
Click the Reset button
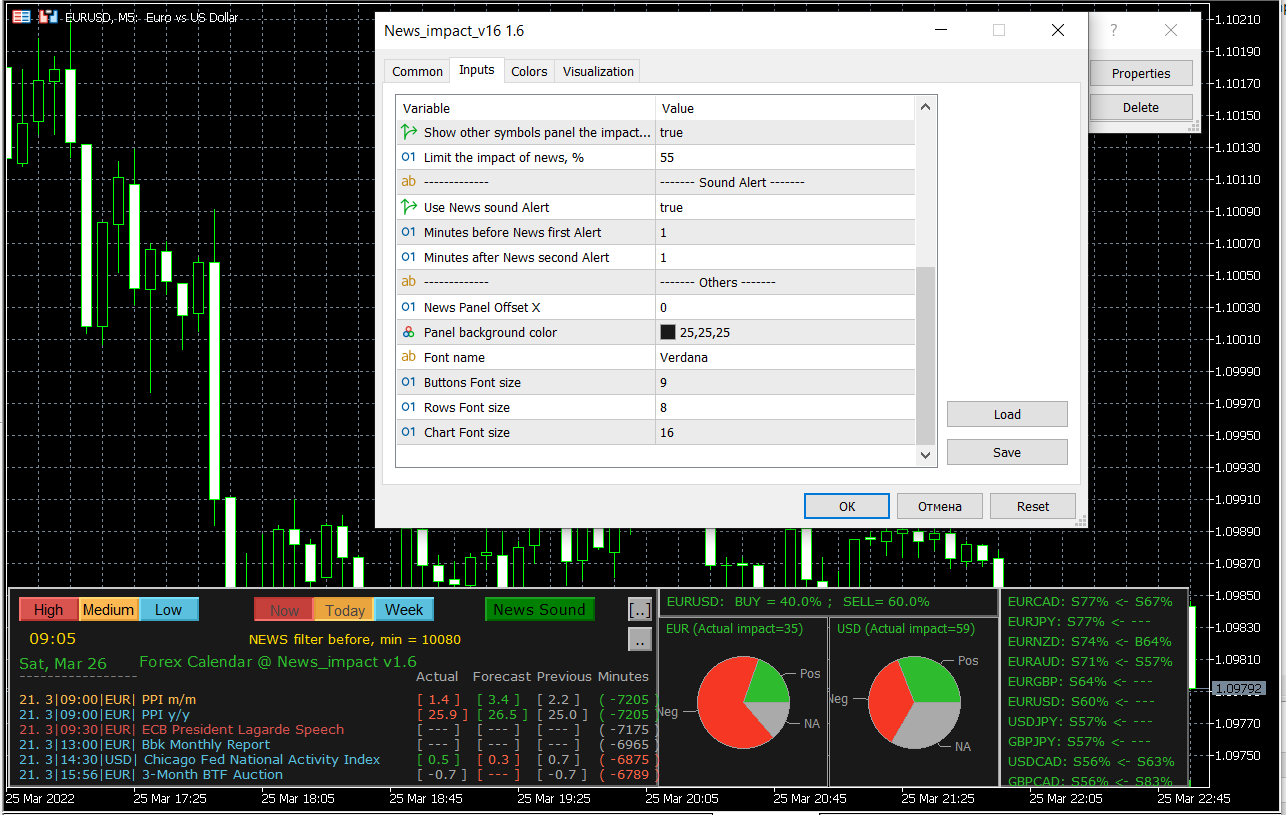tap(1033, 506)
